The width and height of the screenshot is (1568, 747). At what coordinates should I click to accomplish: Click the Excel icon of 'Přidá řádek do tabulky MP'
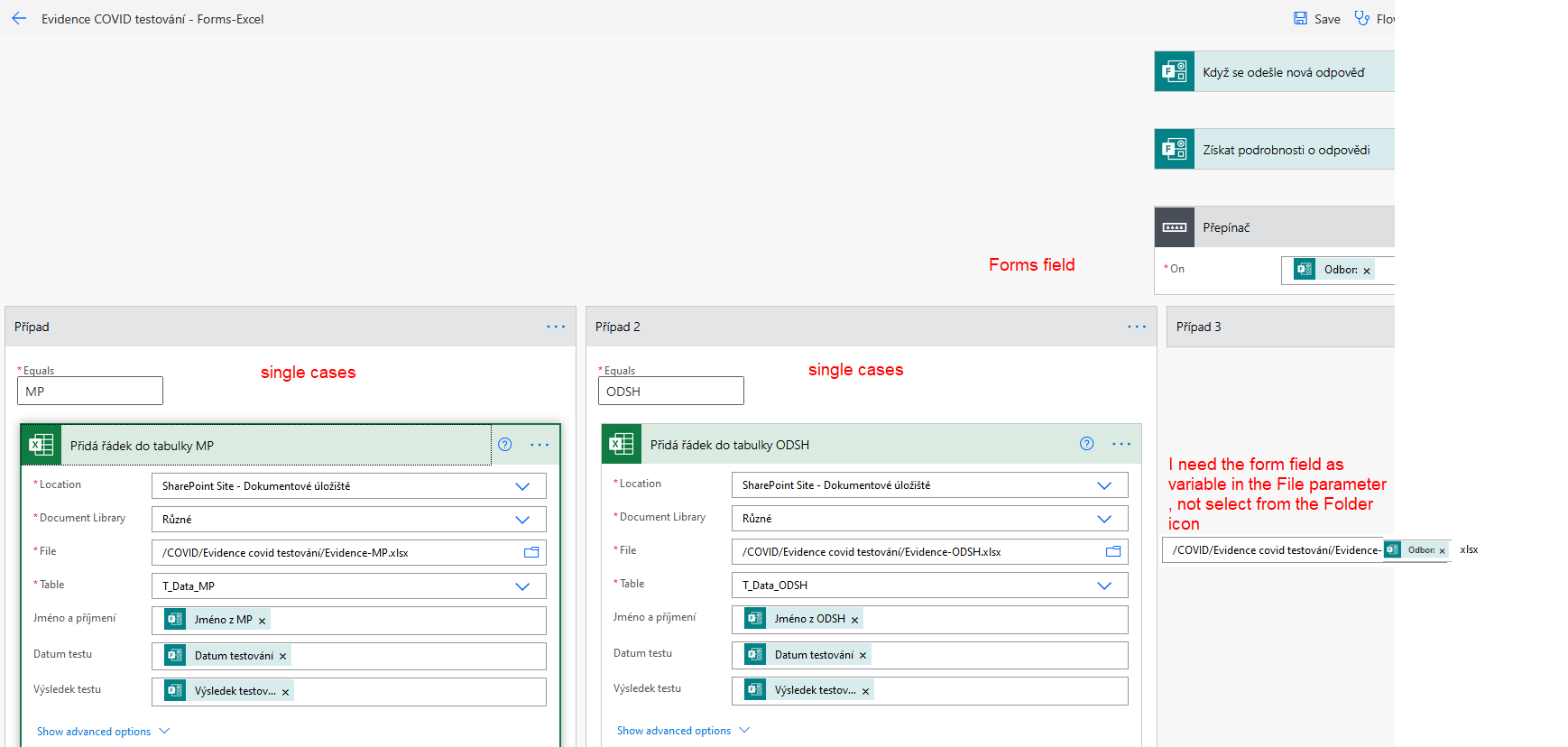pos(41,445)
